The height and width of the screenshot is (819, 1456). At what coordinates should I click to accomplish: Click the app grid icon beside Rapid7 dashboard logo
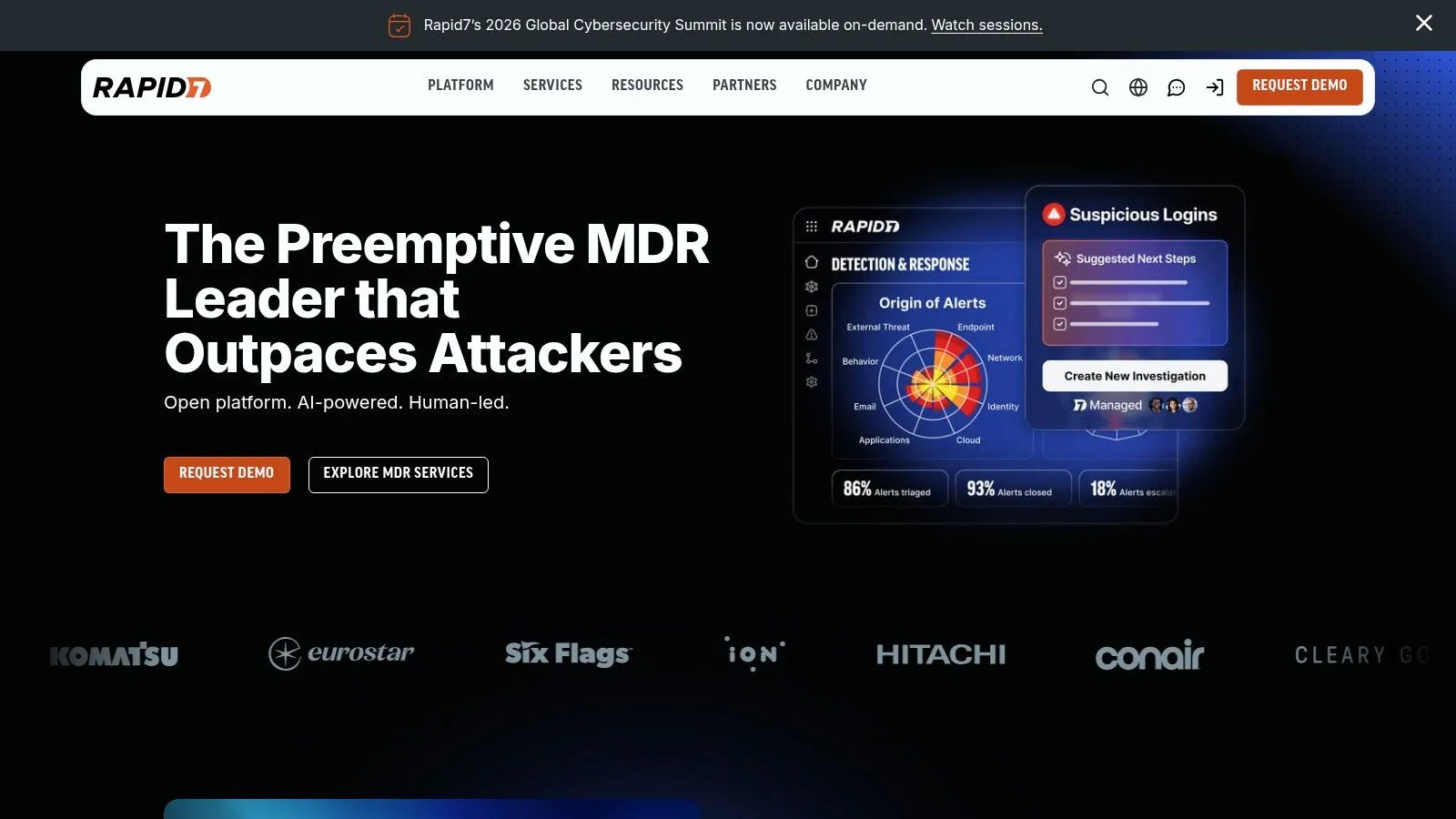(x=812, y=226)
